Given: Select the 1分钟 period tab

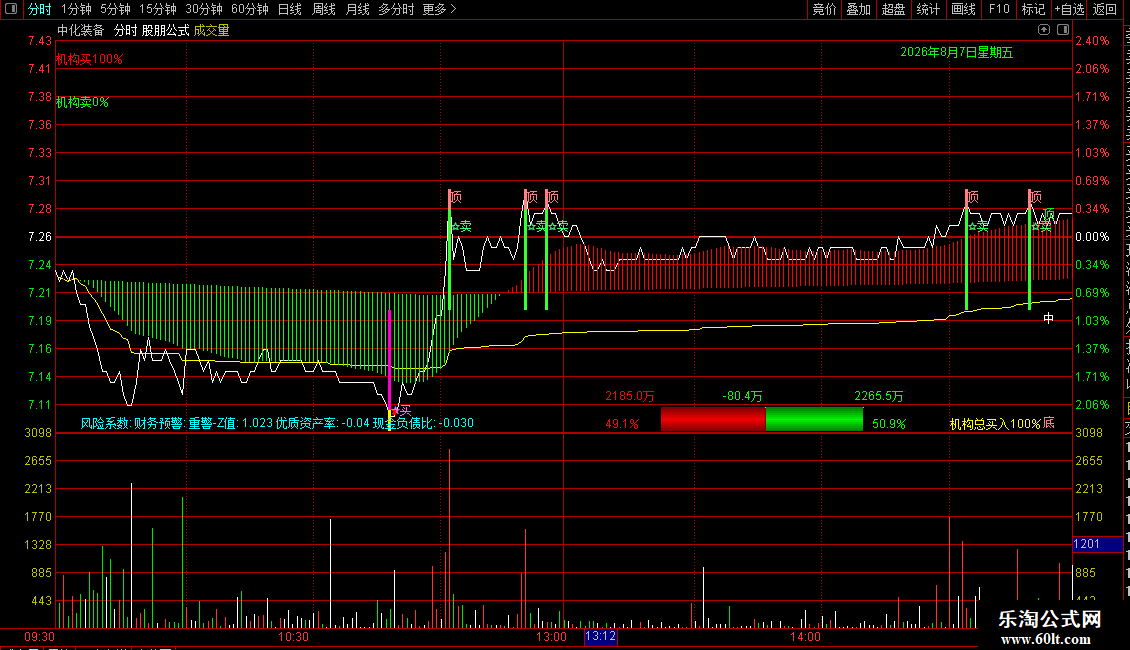Looking at the screenshot, I should click(x=76, y=9).
